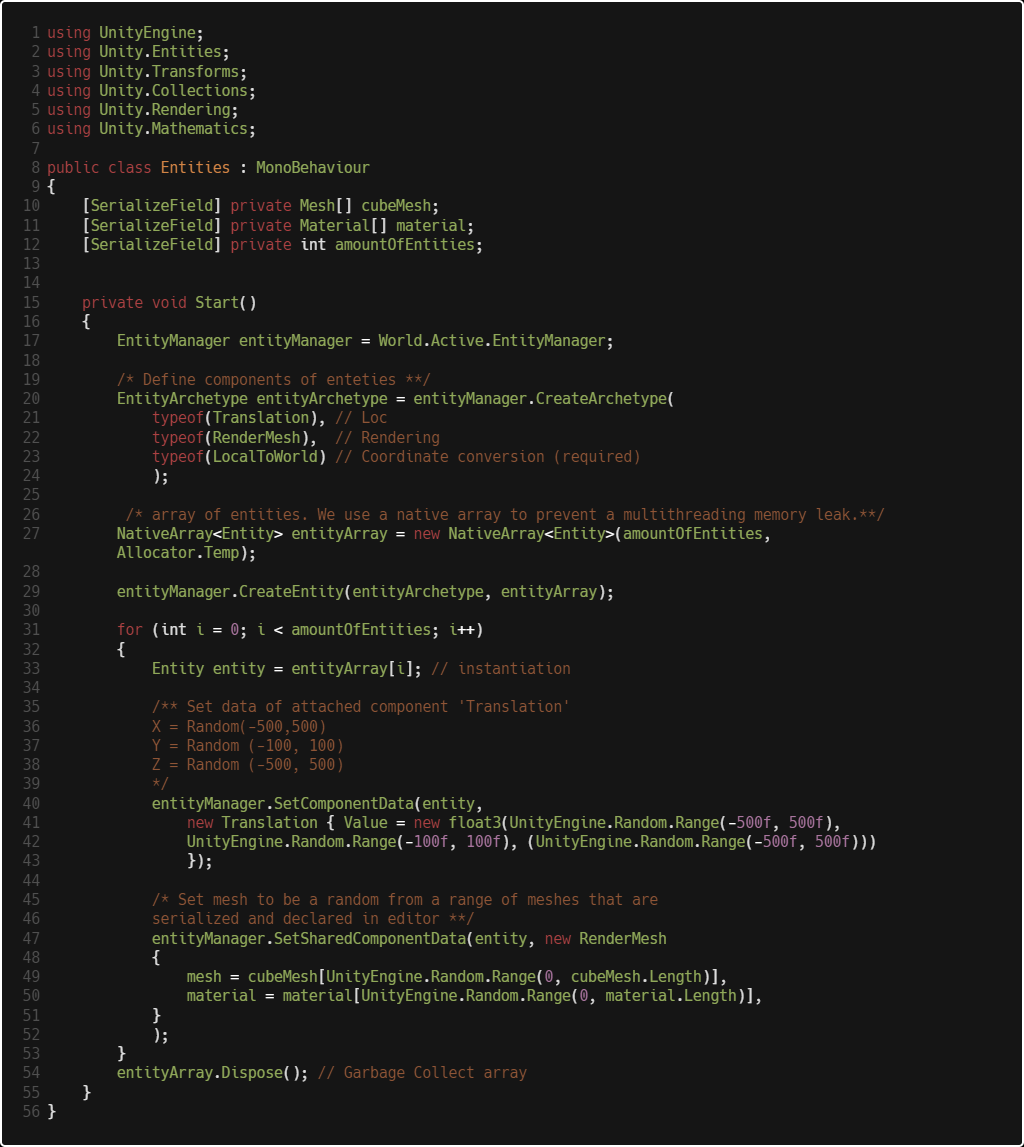
Task: Click the line 'using UnityEngine;'
Action: click(x=125, y=33)
